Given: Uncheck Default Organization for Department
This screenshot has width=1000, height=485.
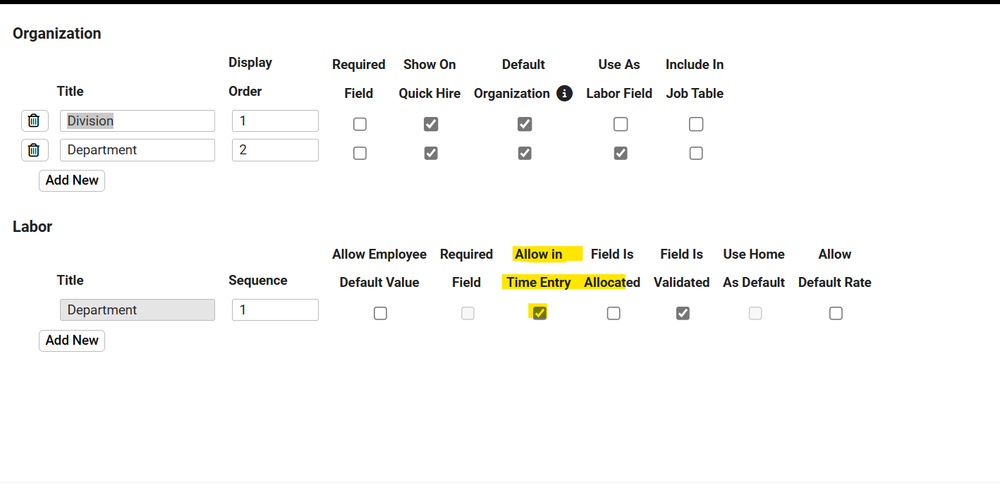Looking at the screenshot, I should [x=525, y=153].
